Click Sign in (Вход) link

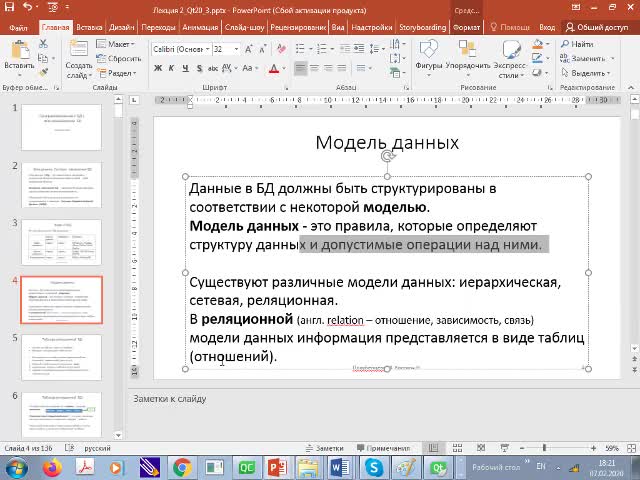[x=547, y=27]
